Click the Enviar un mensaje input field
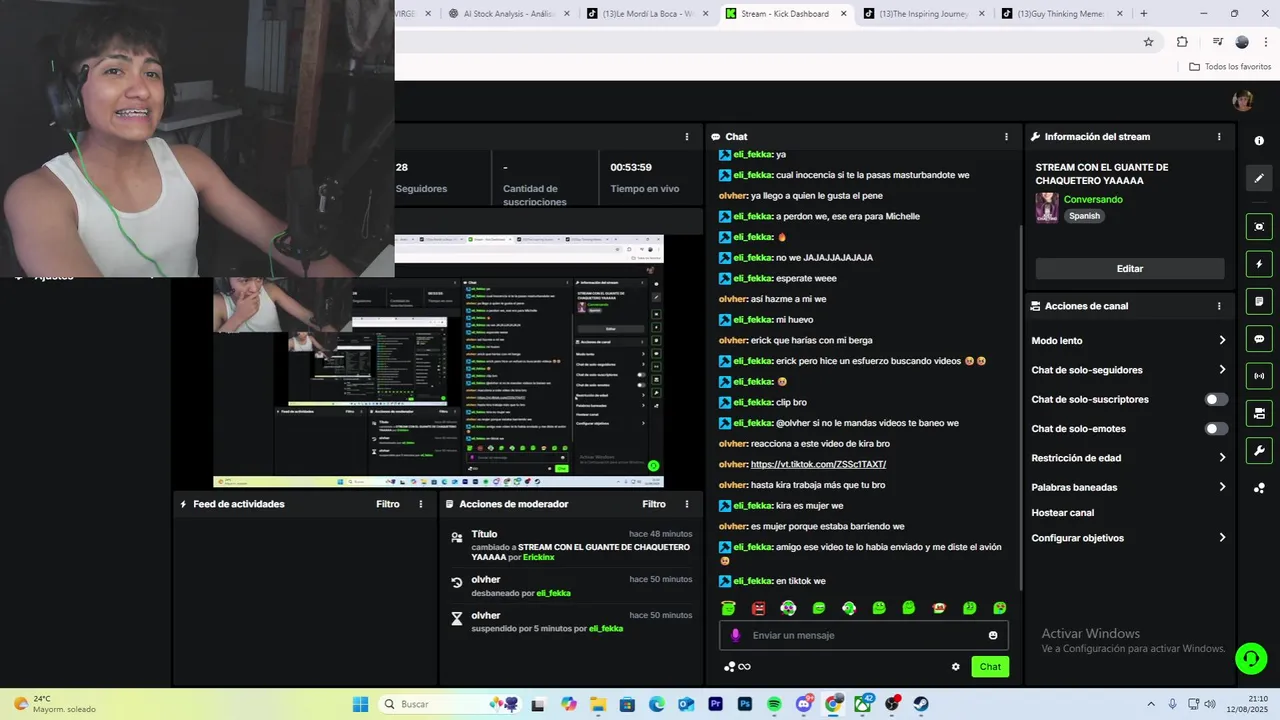 864,635
